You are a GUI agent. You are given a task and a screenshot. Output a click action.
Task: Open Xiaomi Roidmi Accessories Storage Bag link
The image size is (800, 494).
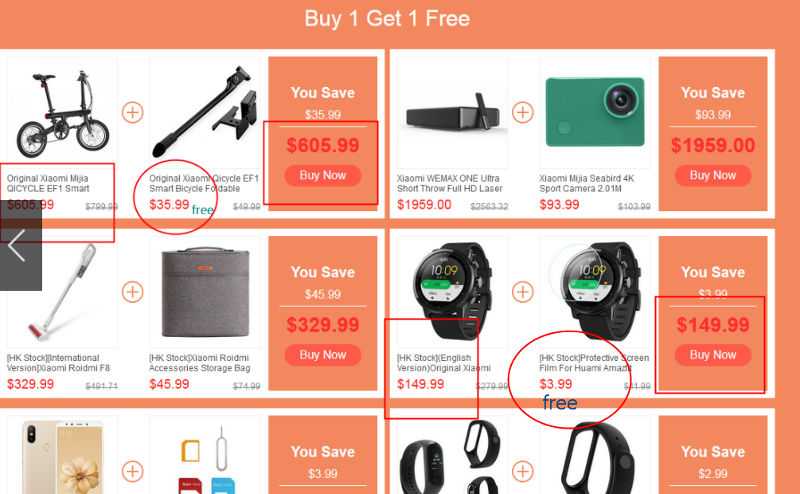point(199,363)
